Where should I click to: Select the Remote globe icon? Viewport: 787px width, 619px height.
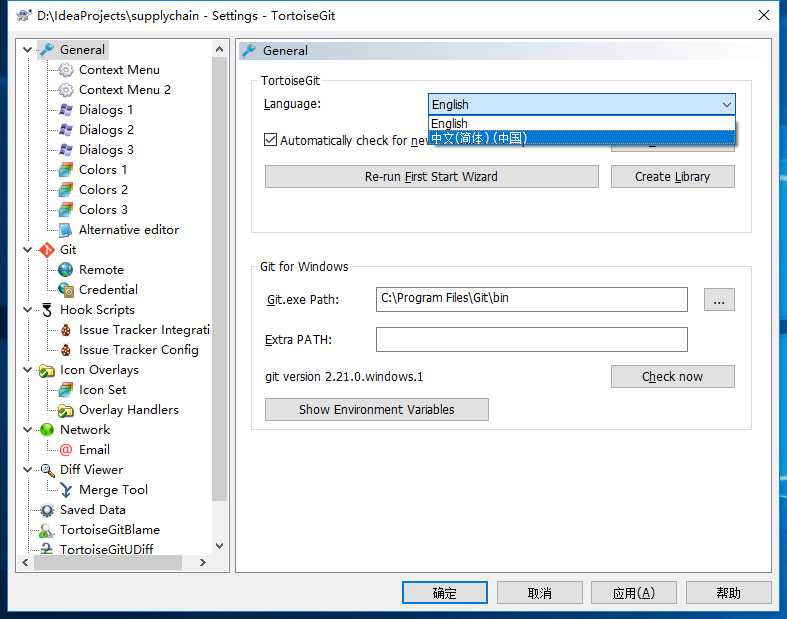pyautogui.click(x=65, y=270)
